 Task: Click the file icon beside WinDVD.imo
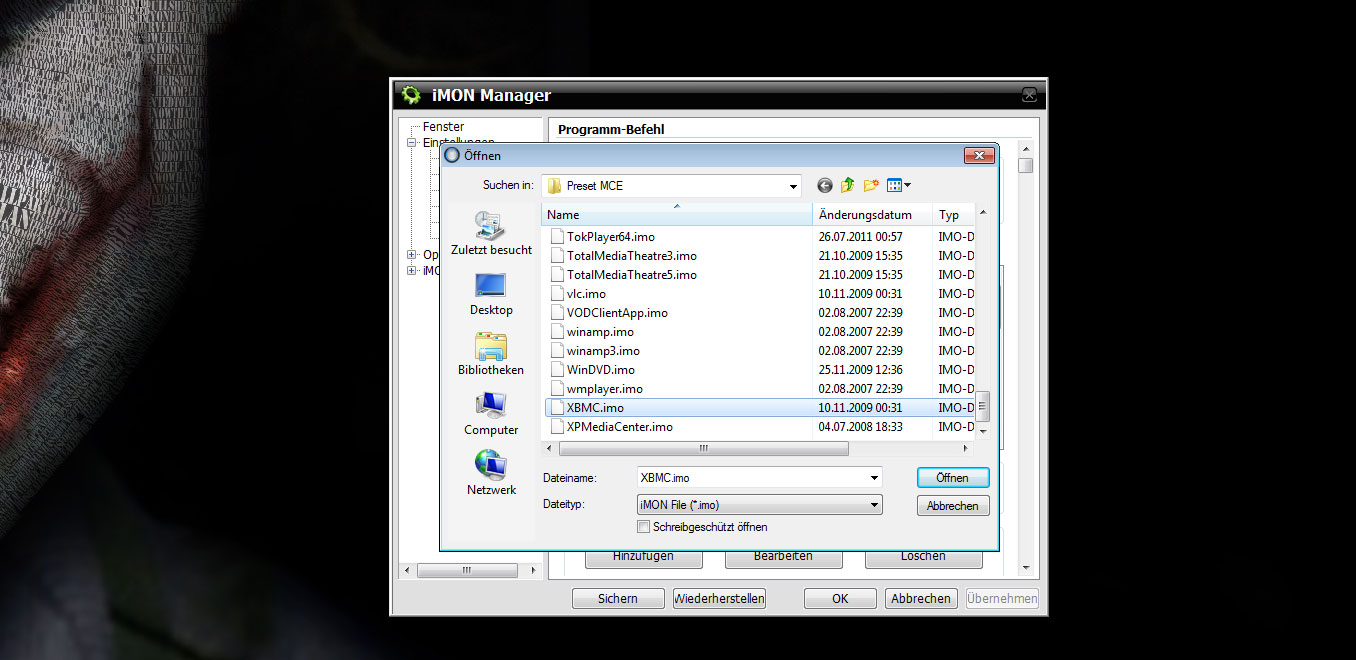click(x=558, y=370)
